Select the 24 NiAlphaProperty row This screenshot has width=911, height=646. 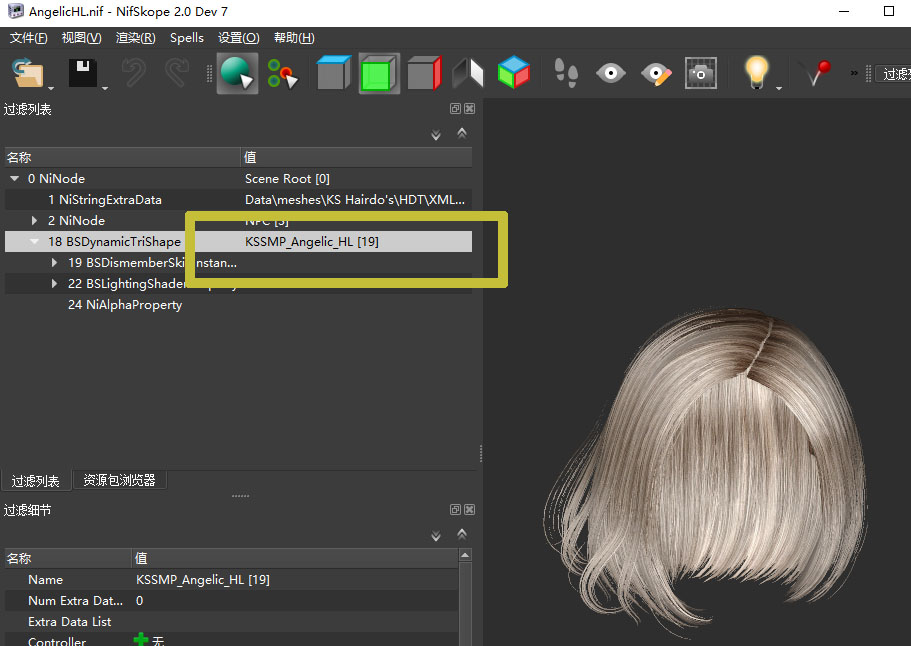pyautogui.click(x=238, y=304)
